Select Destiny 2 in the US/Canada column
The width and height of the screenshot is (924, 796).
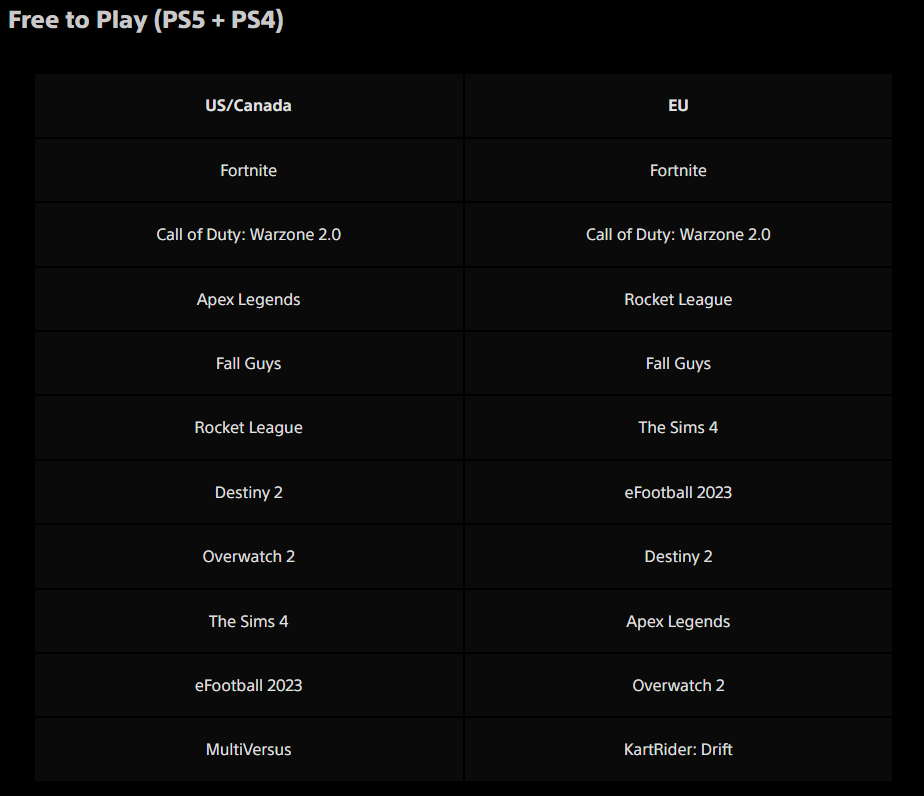(248, 492)
